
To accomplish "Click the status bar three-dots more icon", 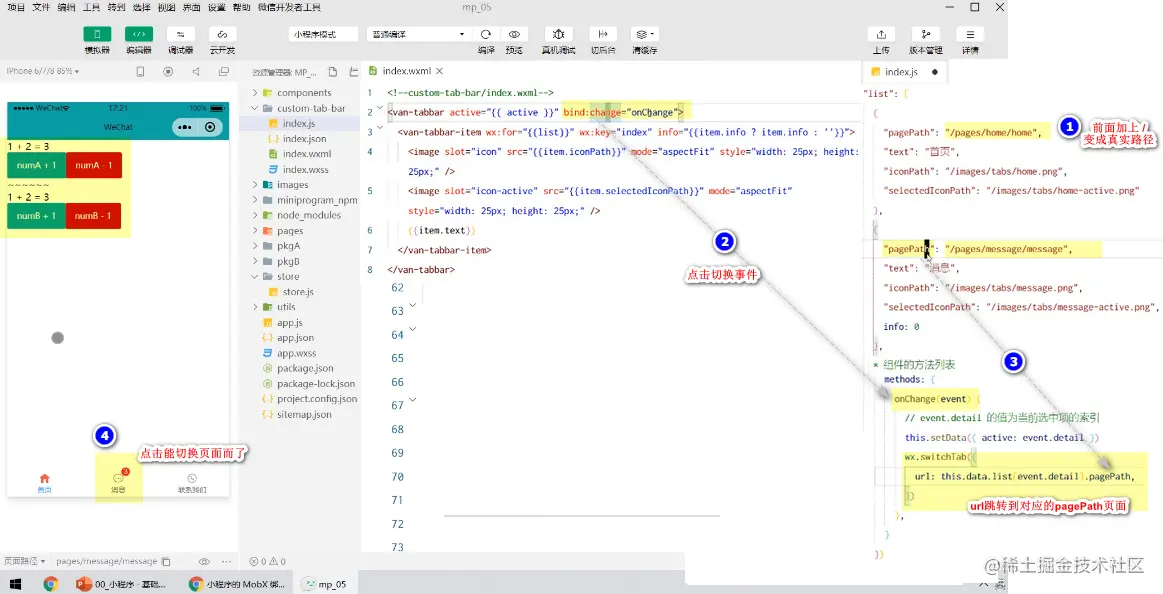I will (227, 562).
